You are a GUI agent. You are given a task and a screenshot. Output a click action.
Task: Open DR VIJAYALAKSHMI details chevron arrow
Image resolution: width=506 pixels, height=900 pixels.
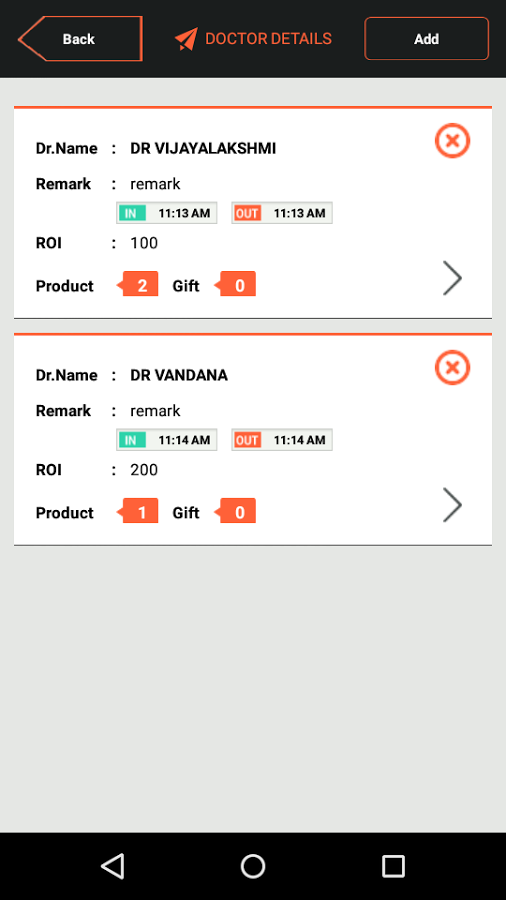[x=452, y=278]
